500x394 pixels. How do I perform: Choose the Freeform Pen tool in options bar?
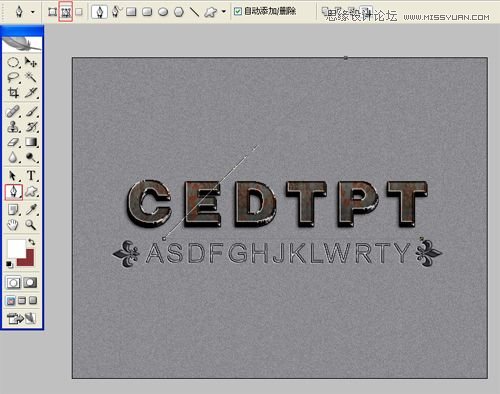pos(116,12)
